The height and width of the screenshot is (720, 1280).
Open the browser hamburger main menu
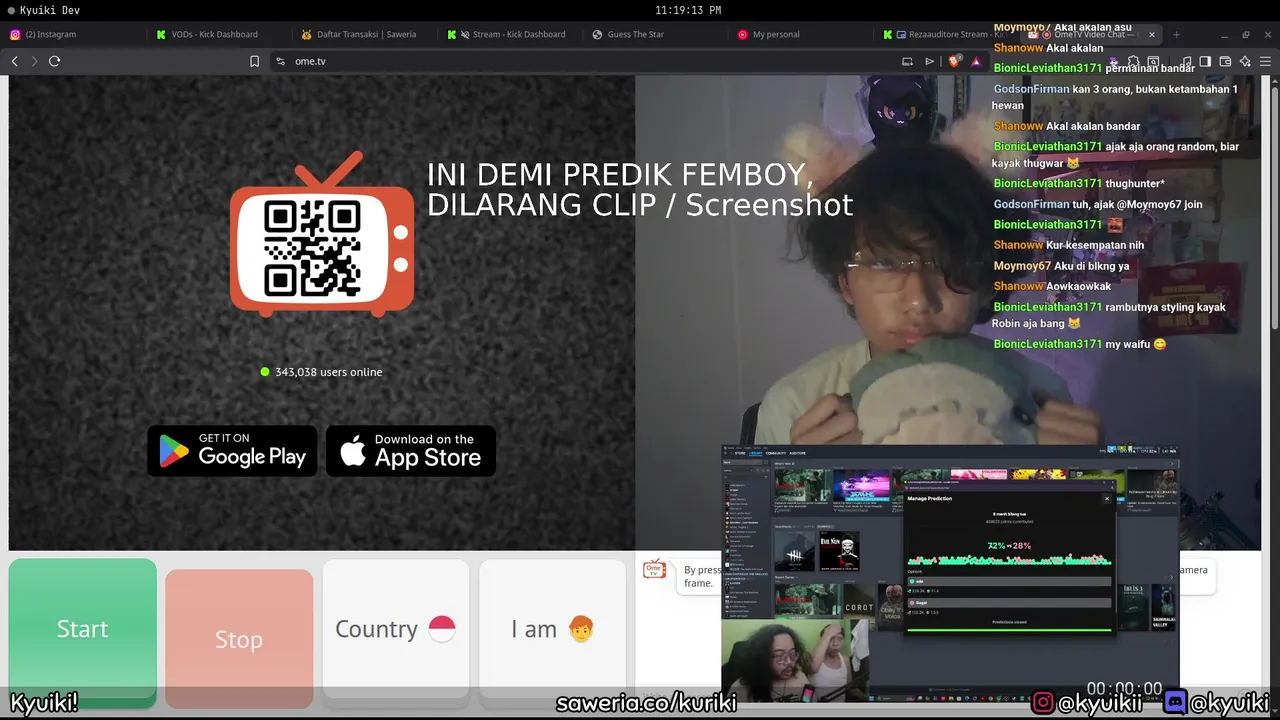[x=1265, y=61]
